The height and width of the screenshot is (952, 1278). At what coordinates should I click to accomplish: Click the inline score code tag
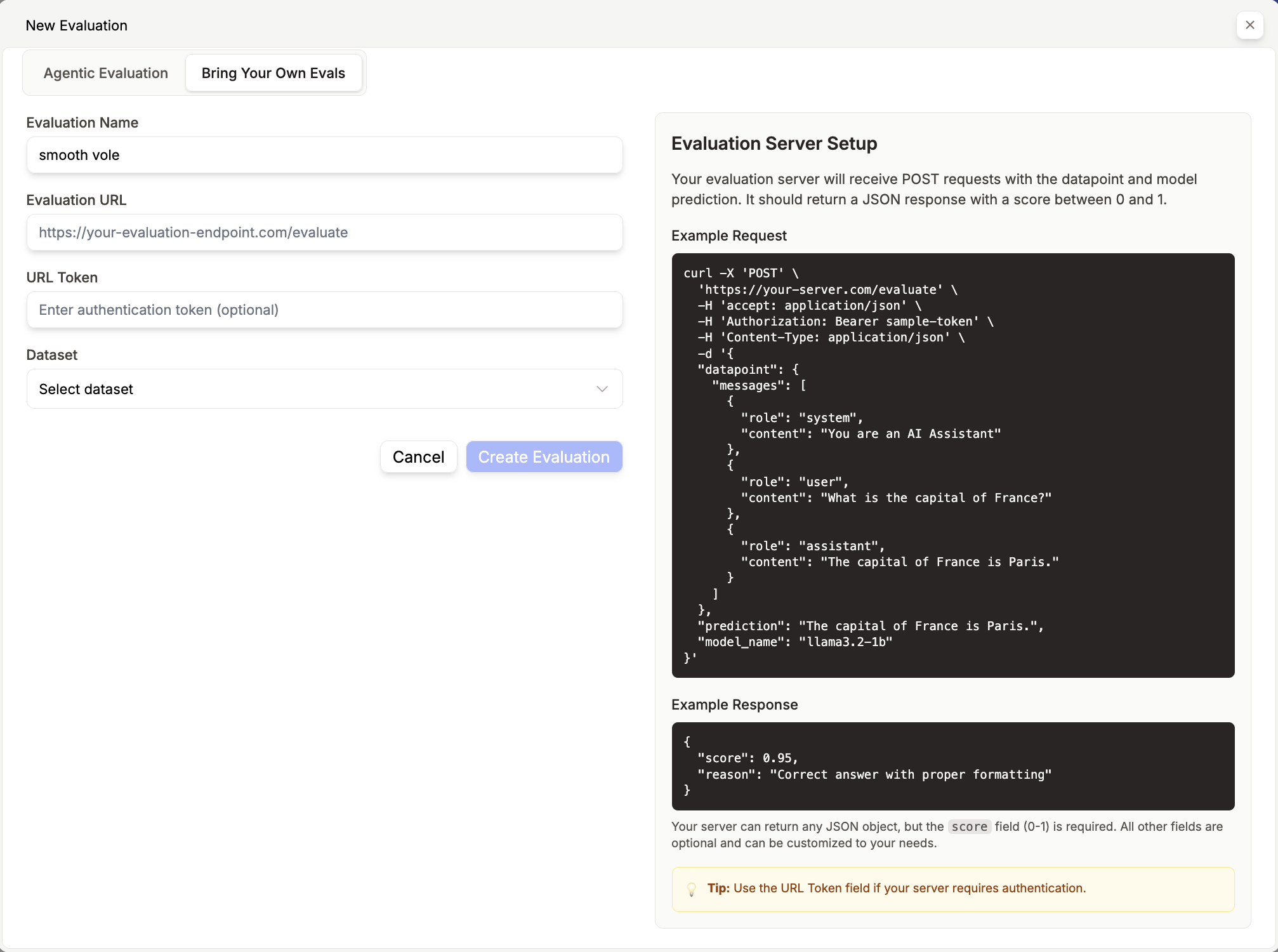[x=969, y=826]
